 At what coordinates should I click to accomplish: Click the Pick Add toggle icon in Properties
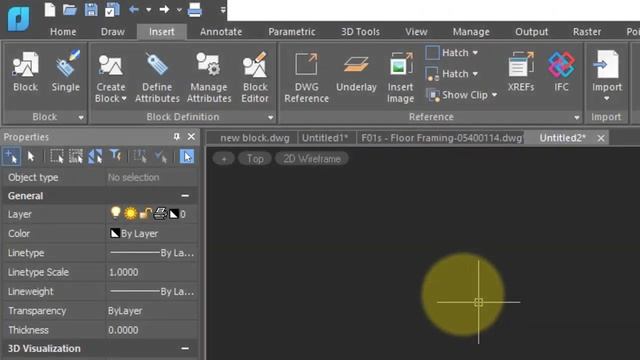[x=11, y=157]
